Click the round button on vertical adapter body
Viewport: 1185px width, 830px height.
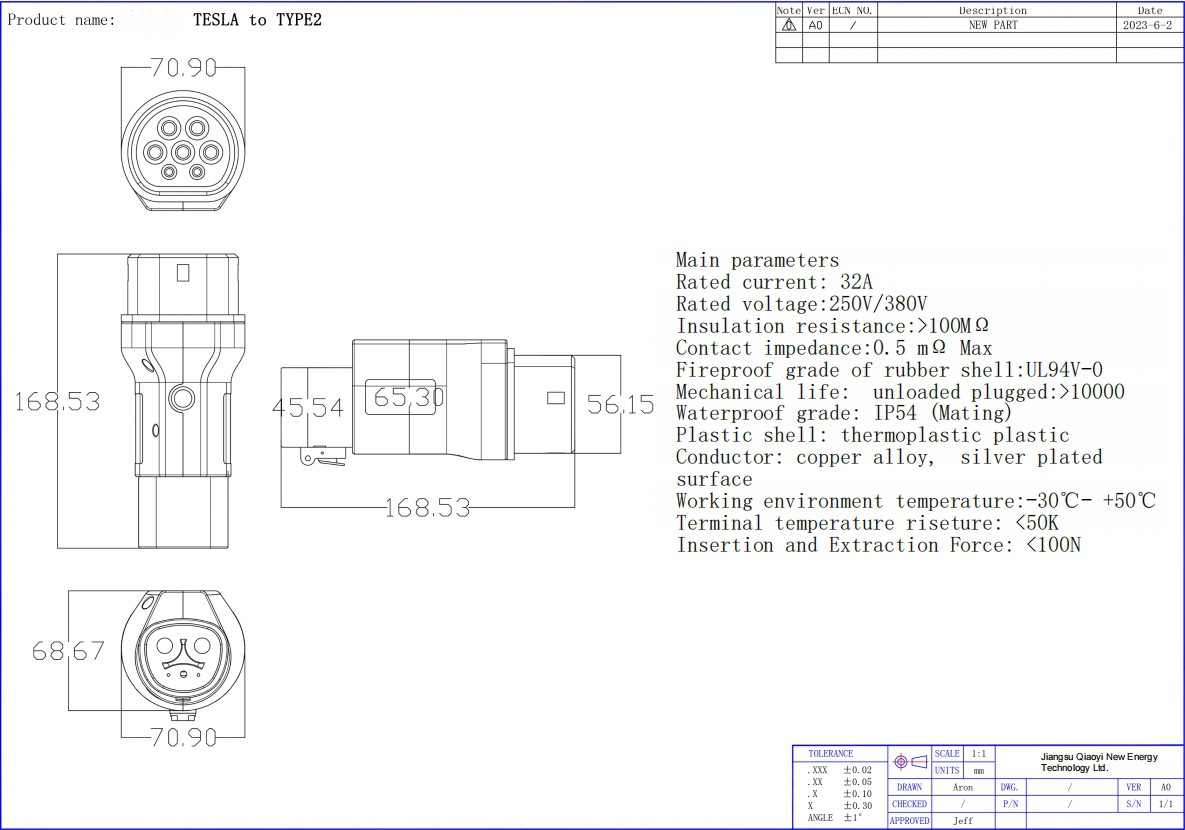[182, 399]
